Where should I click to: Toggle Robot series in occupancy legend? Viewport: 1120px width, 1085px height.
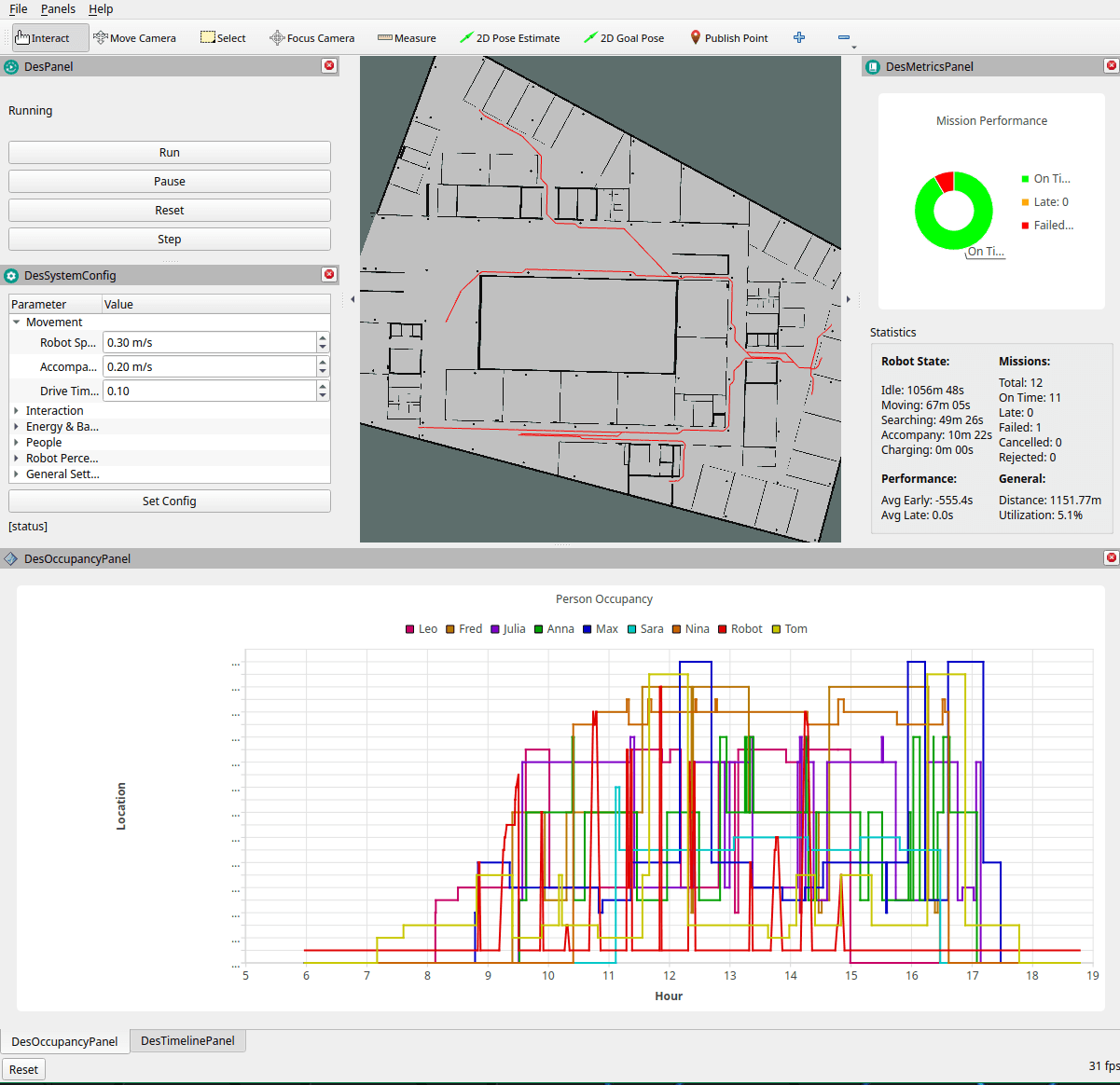(740, 629)
